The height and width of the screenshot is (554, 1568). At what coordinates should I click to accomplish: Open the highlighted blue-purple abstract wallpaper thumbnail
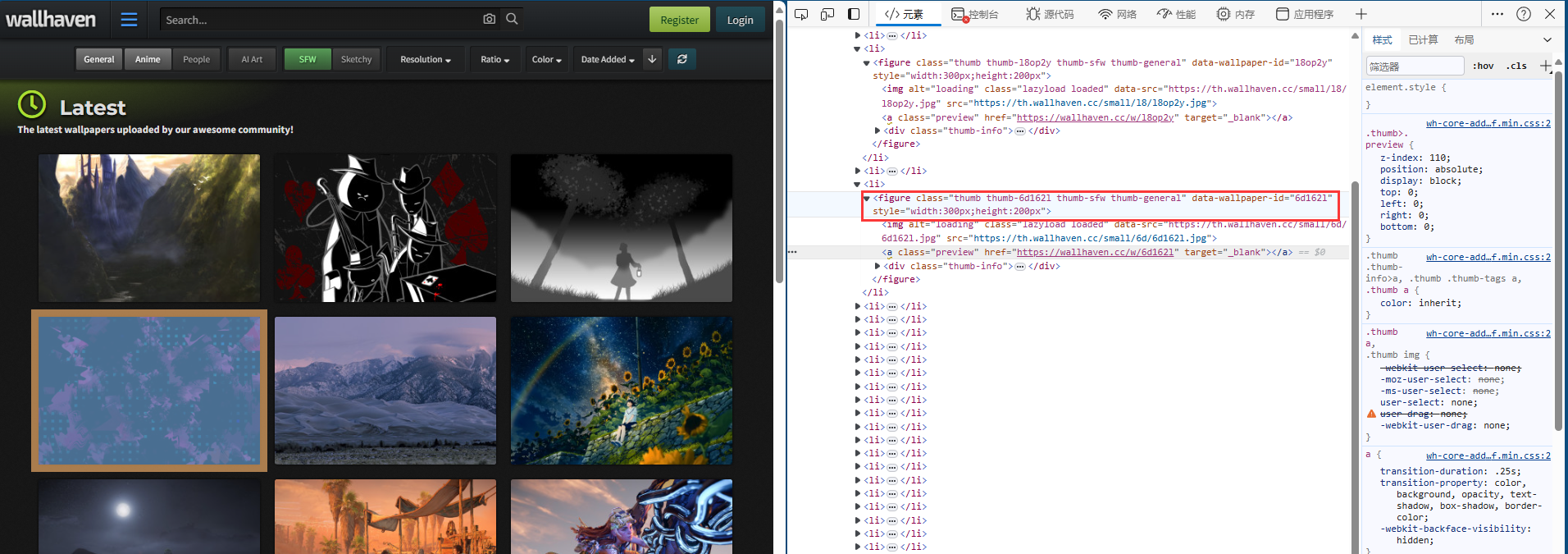[149, 391]
